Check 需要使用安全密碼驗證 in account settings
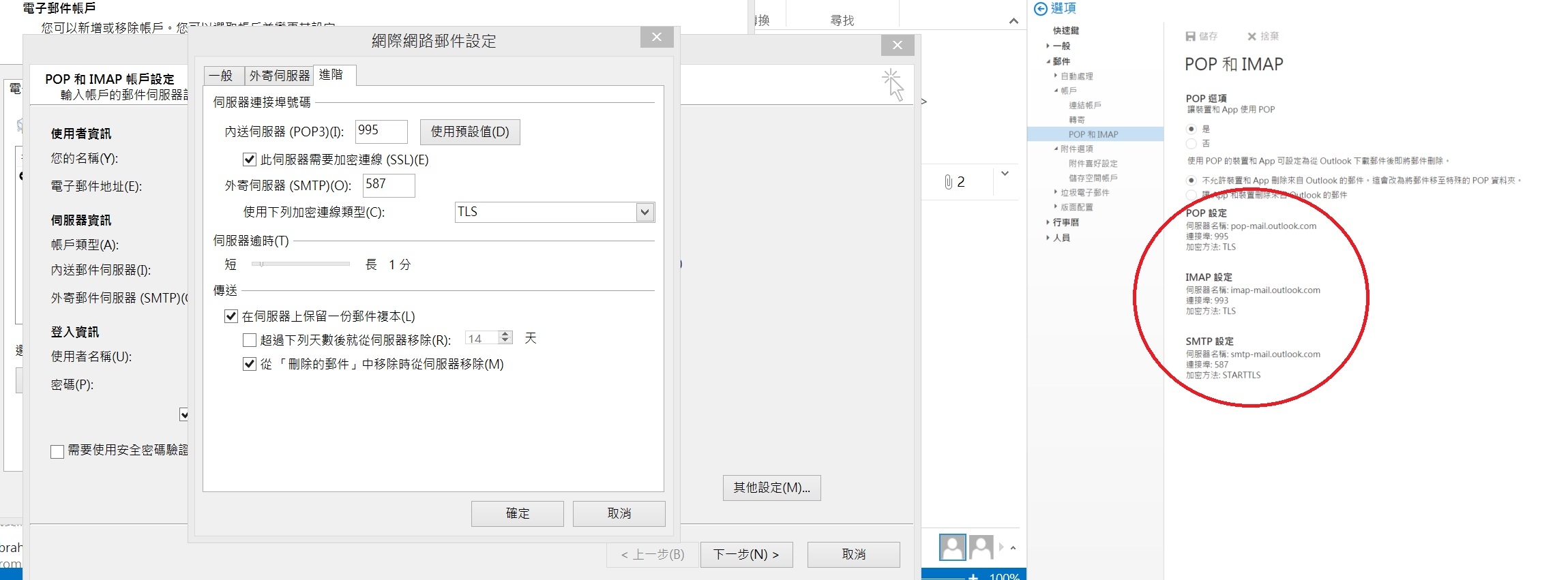1568x580 pixels. pos(57,451)
